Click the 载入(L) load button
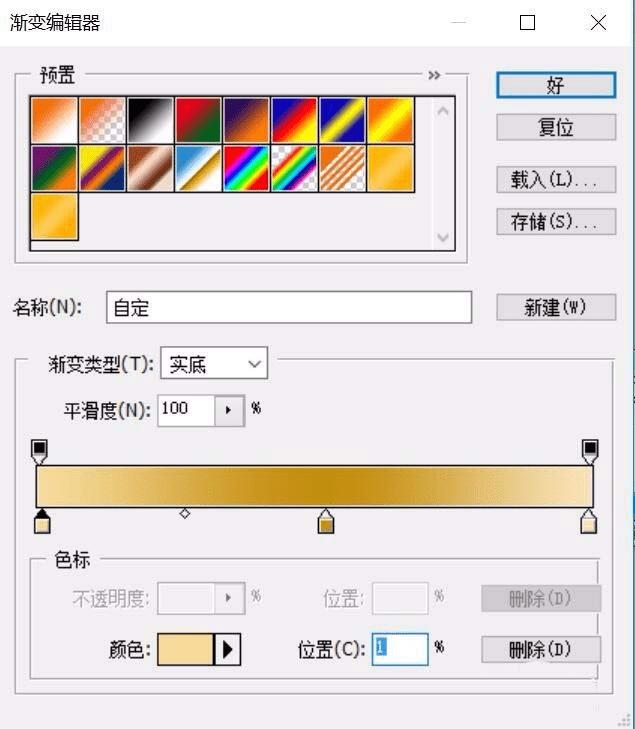 556,179
